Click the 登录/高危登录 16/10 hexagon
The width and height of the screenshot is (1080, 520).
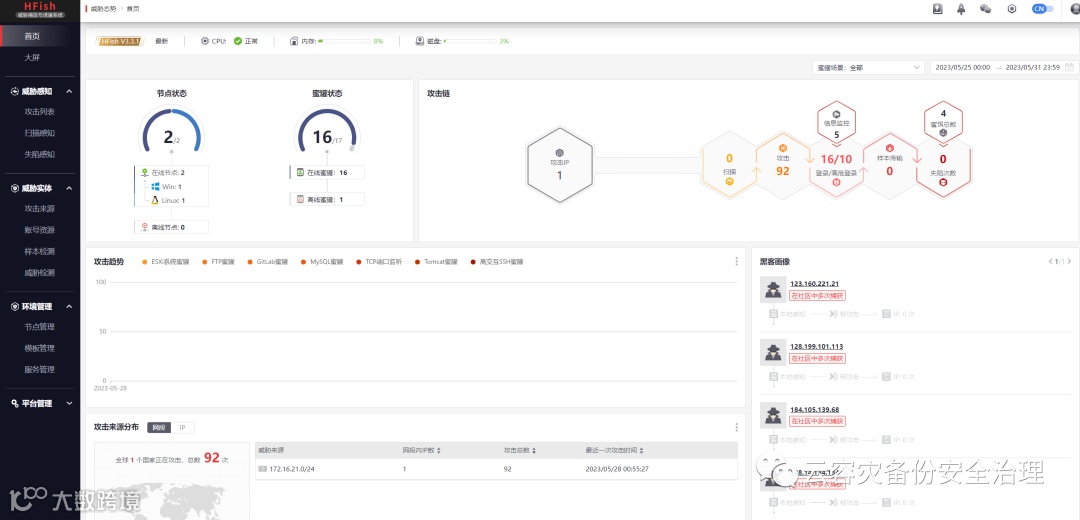point(836,166)
